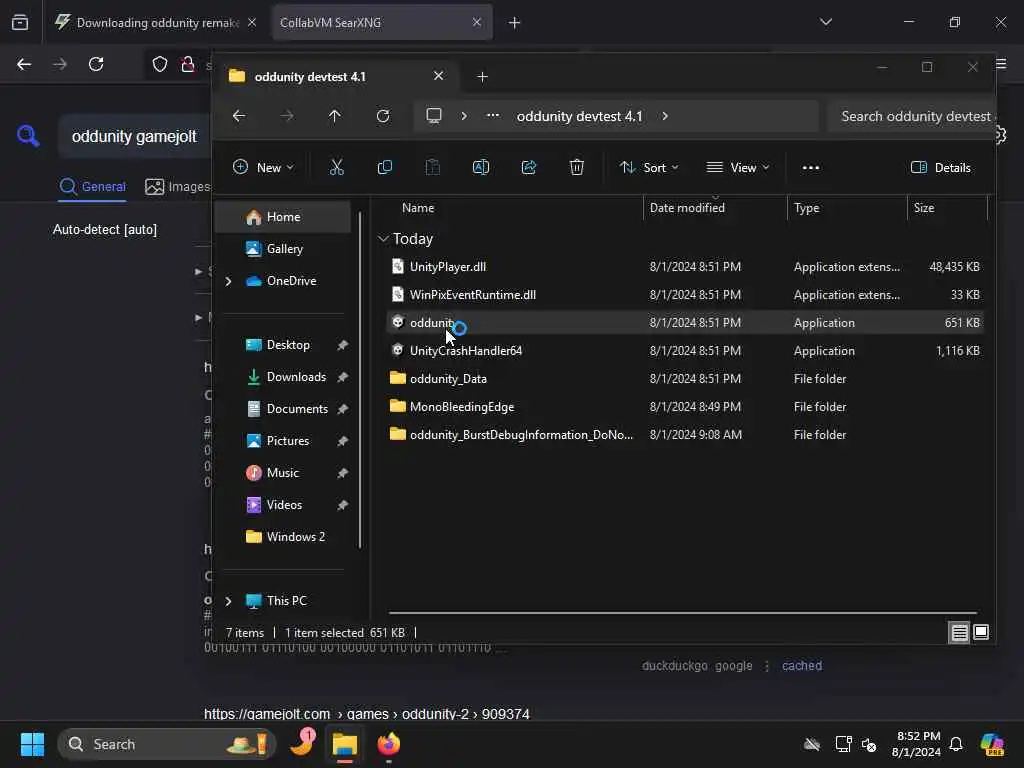Refresh the File Explorer folder view
This screenshot has width=1024, height=768.
coord(383,116)
